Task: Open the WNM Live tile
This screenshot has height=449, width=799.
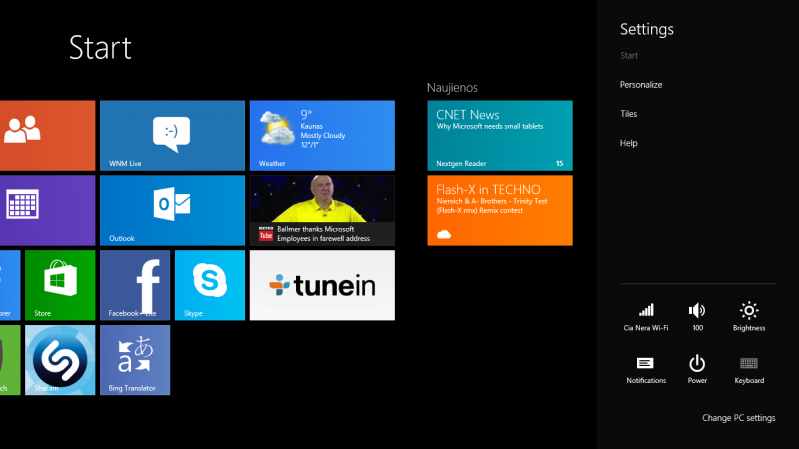Action: coord(172,135)
